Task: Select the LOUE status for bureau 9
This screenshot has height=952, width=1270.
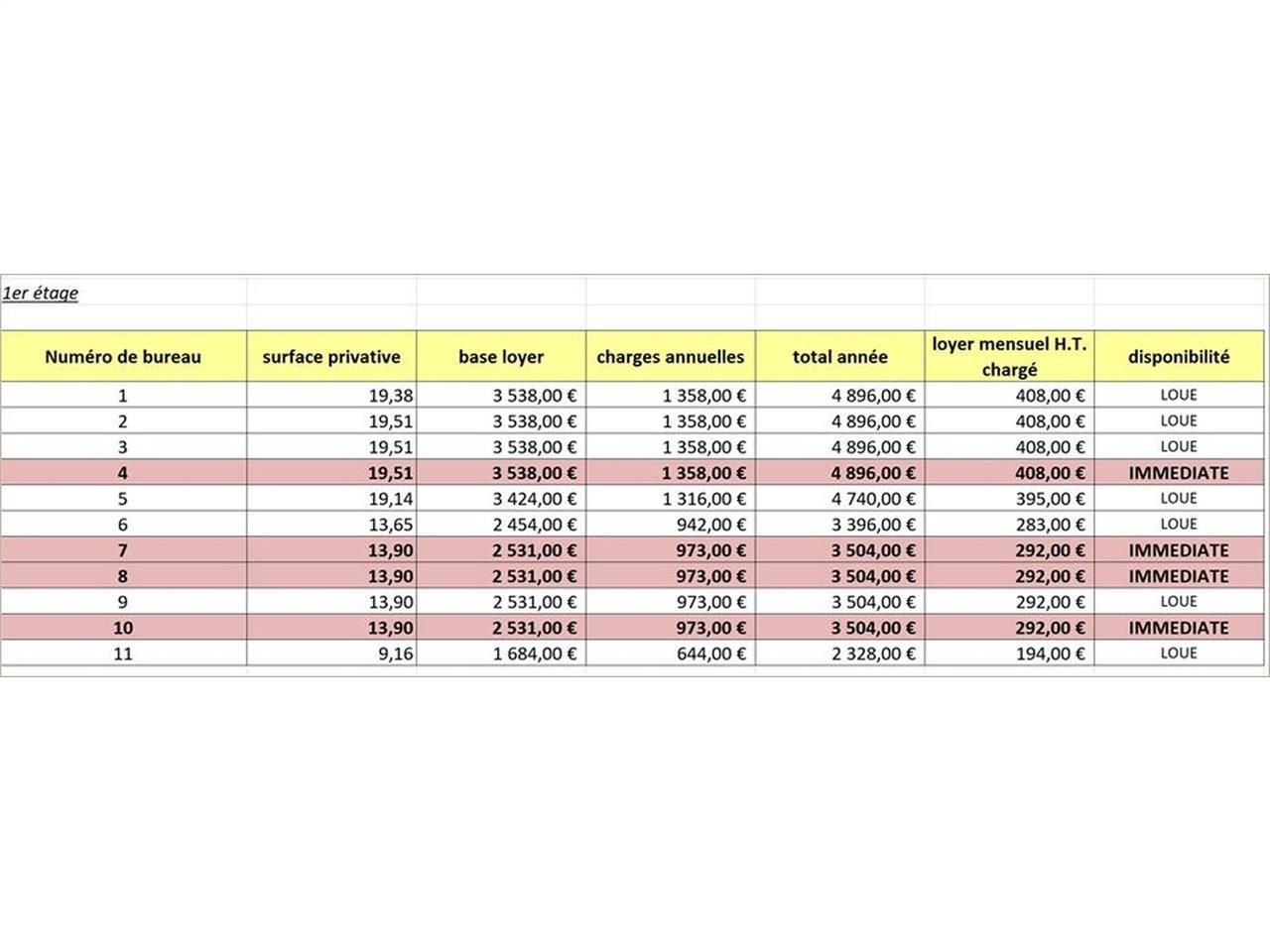Action: [x=1179, y=602]
